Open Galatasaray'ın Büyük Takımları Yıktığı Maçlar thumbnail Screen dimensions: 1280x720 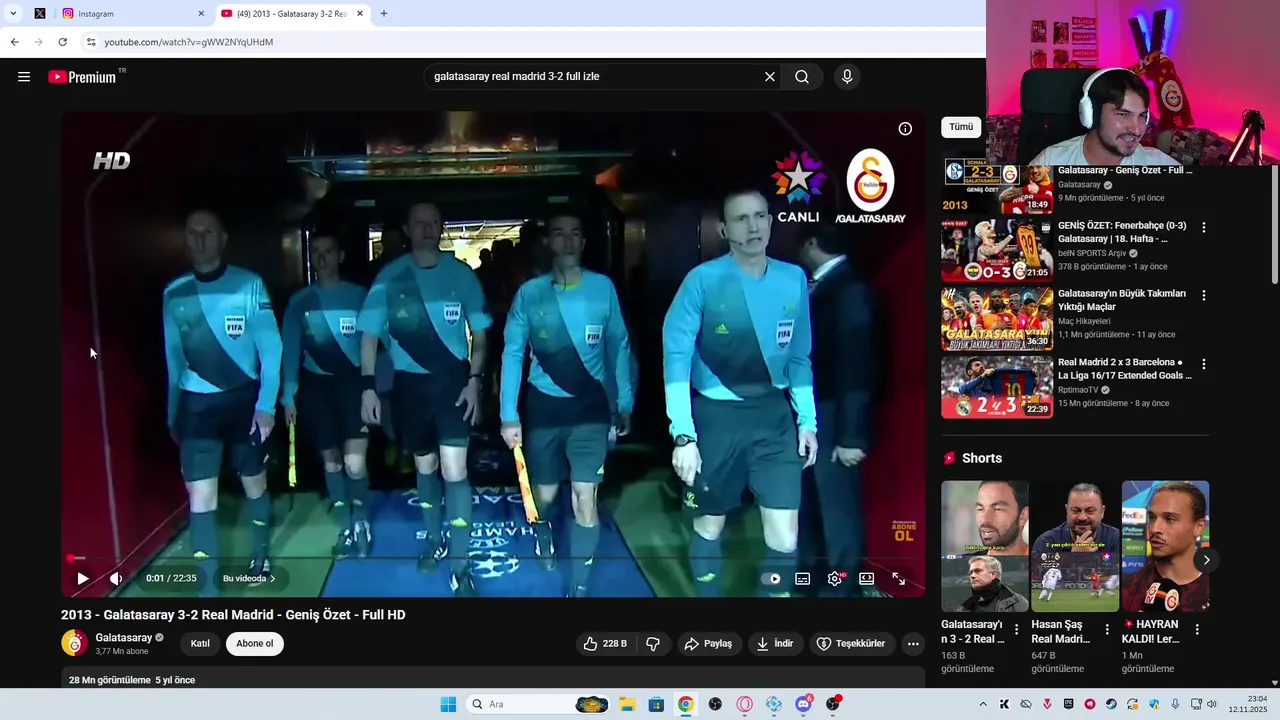(x=997, y=319)
